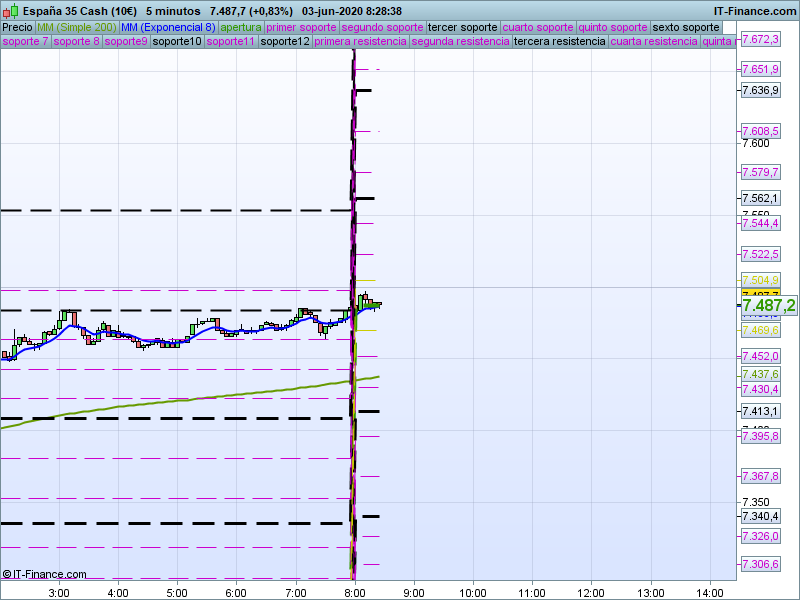Select the Precio legend label
This screenshot has width=800, height=600.
click(x=17, y=27)
